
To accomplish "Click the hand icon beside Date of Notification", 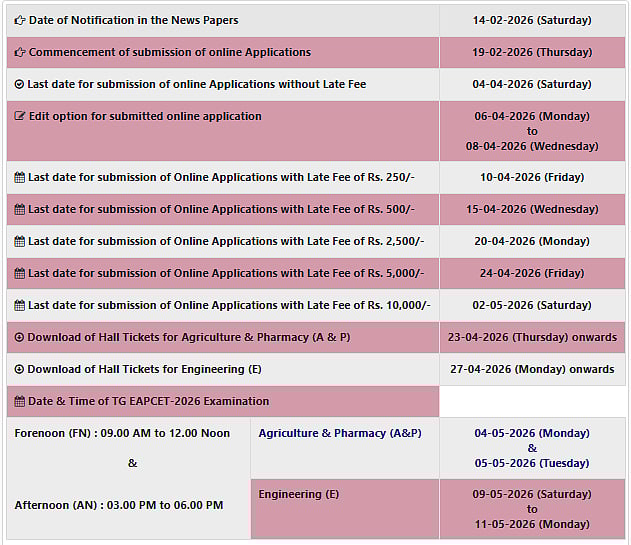I will coord(20,20).
